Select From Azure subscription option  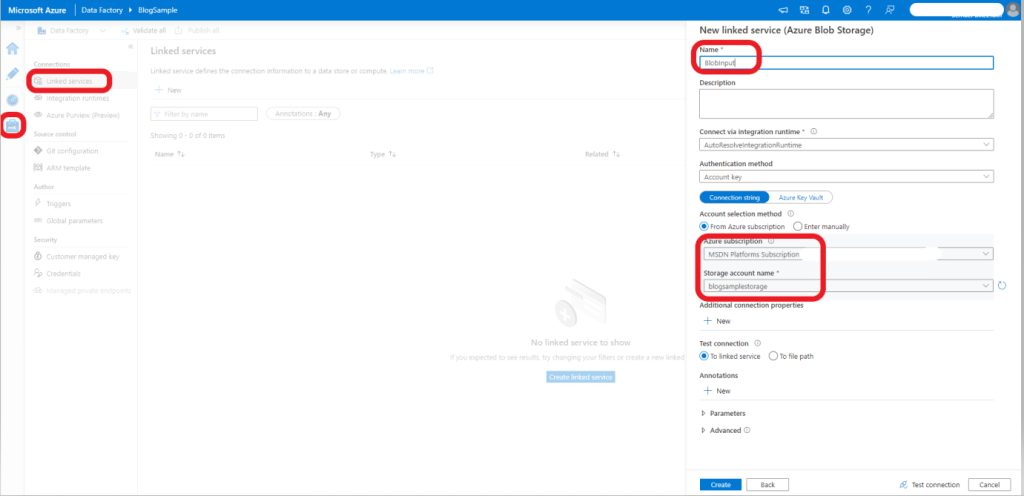pyautogui.click(x=705, y=226)
